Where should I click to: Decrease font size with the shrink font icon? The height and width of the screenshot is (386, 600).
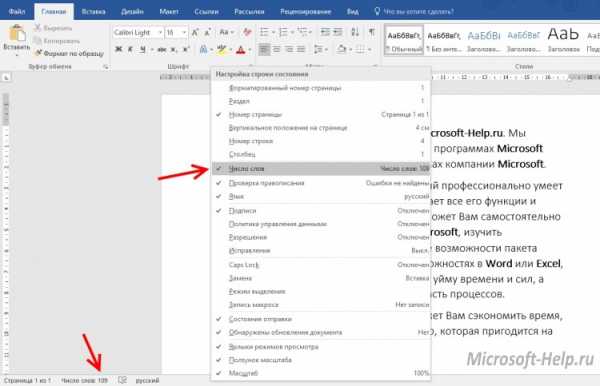coord(208,33)
